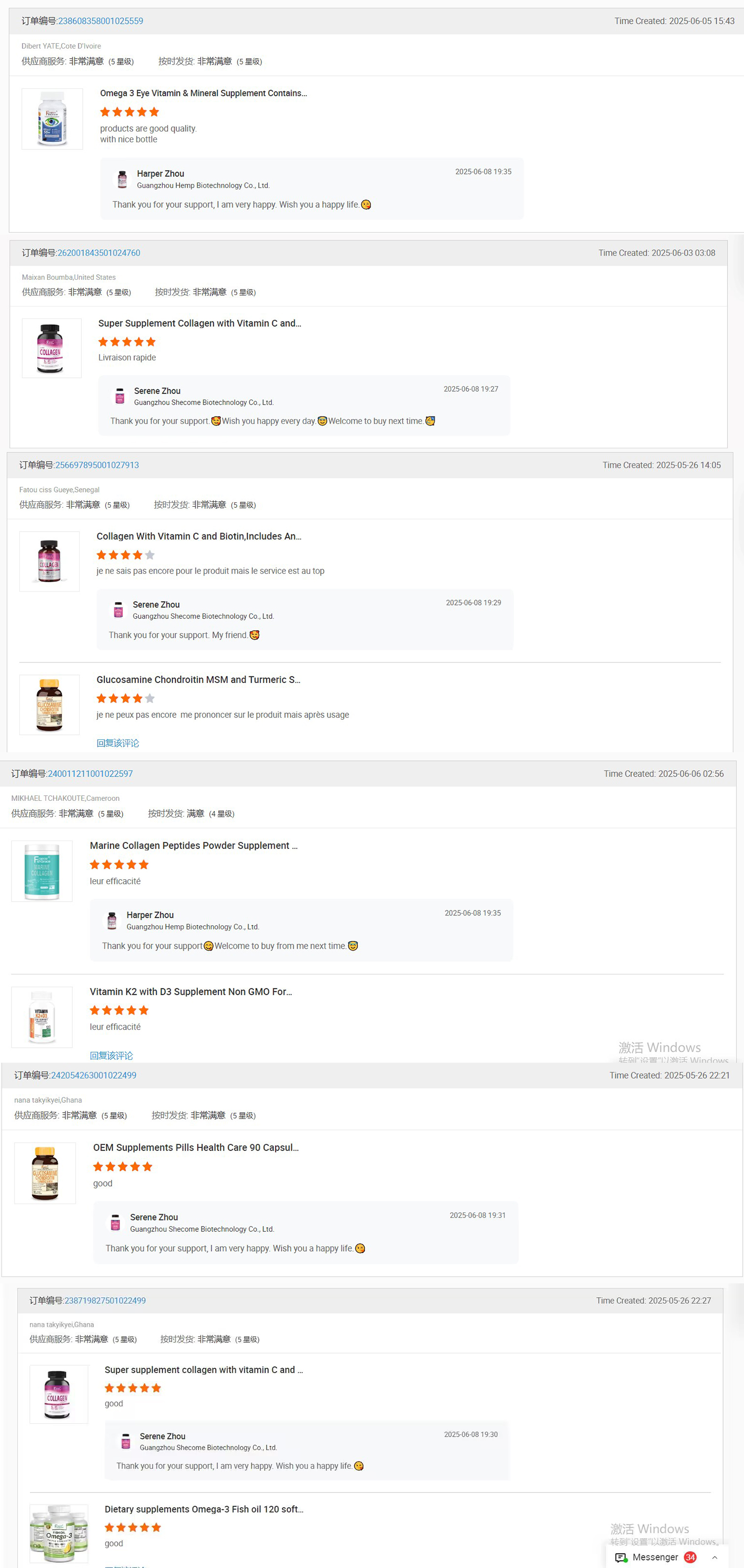
Task: Click the red 34 unread badge on Messenger
Action: point(691,1557)
